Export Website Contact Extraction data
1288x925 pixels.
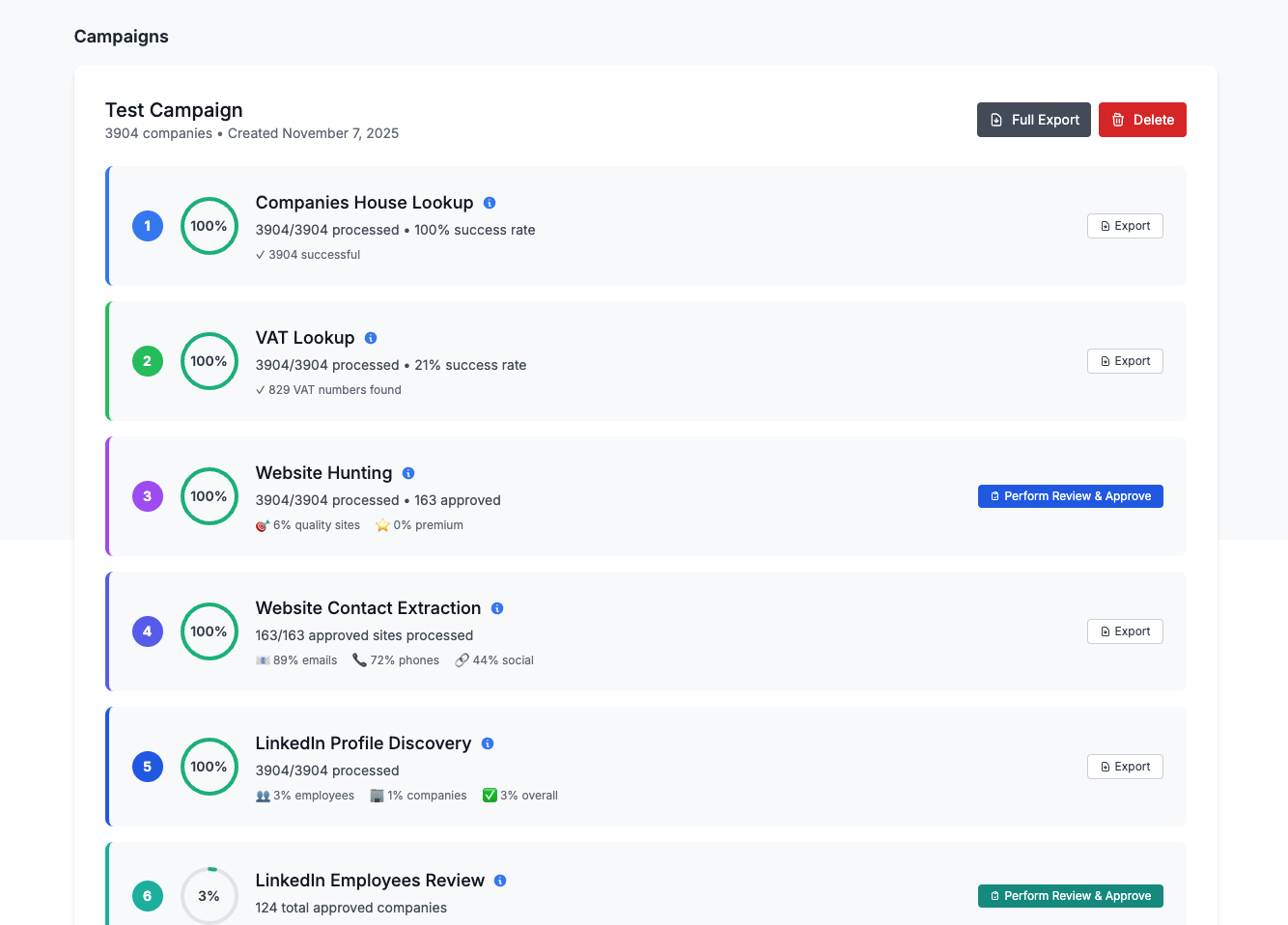pos(1125,631)
